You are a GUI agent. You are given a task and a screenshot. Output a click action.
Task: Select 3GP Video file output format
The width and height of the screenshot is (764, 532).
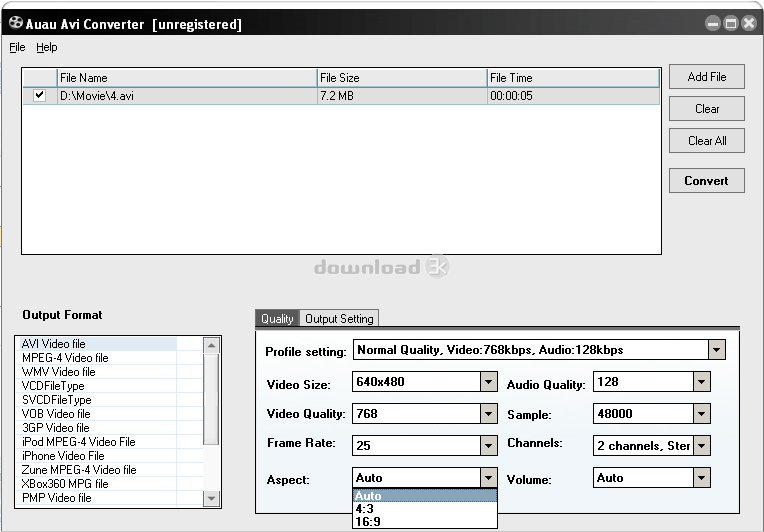(96, 428)
